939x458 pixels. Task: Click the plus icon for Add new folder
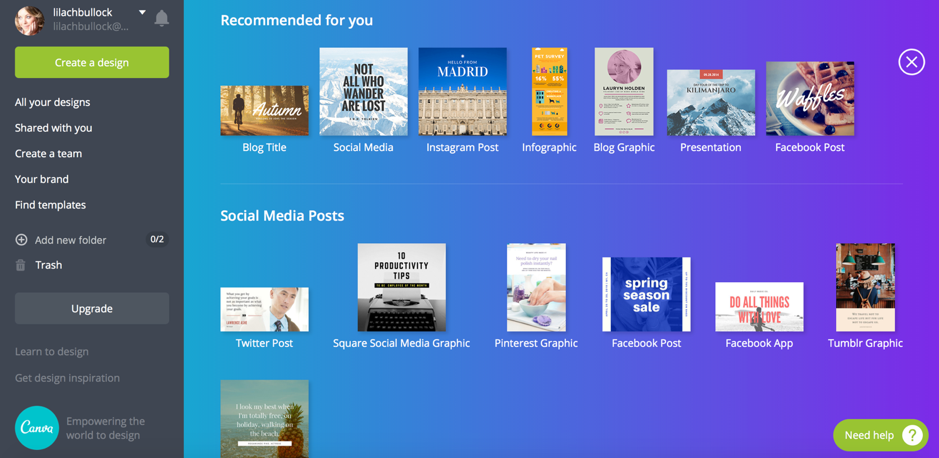click(x=21, y=240)
